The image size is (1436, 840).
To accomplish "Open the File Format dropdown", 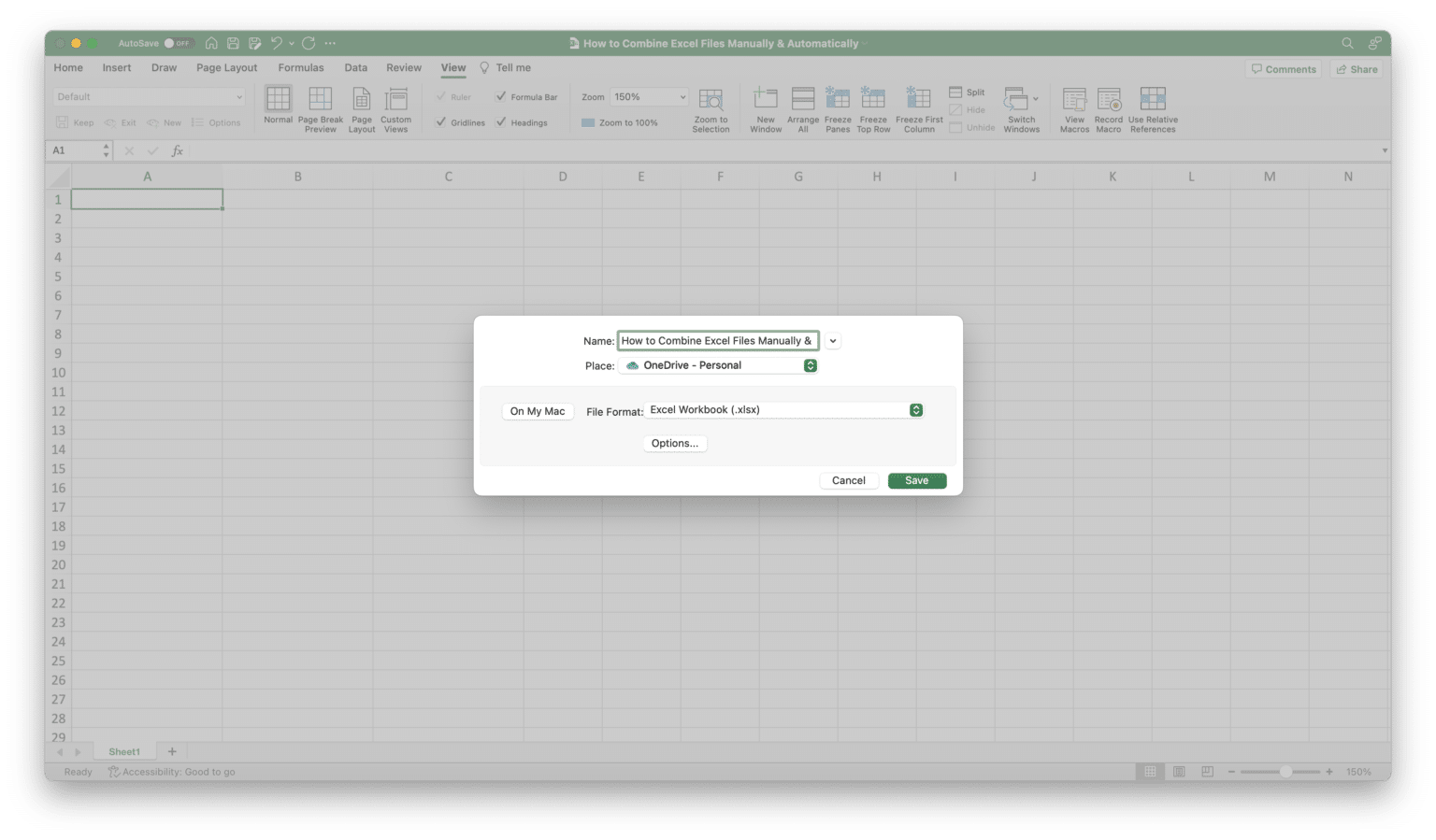I will pyautogui.click(x=915, y=409).
